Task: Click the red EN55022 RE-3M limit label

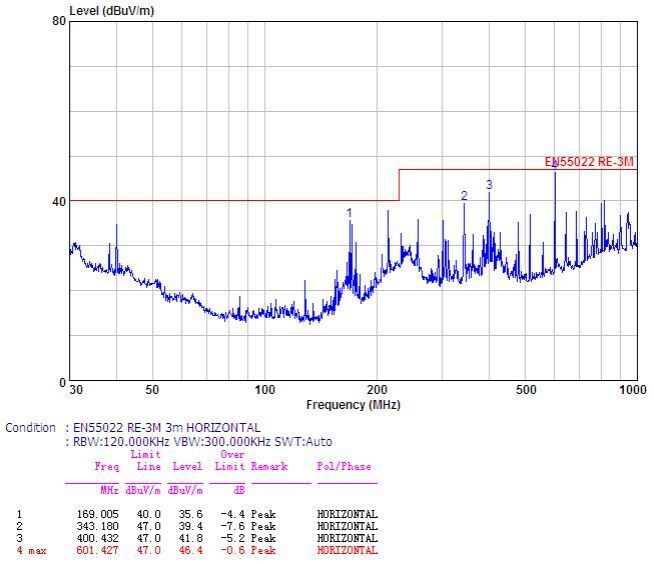Action: [x=589, y=162]
